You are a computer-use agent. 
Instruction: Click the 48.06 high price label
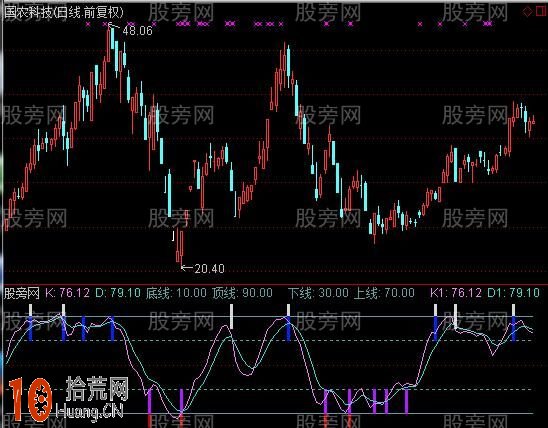137,31
